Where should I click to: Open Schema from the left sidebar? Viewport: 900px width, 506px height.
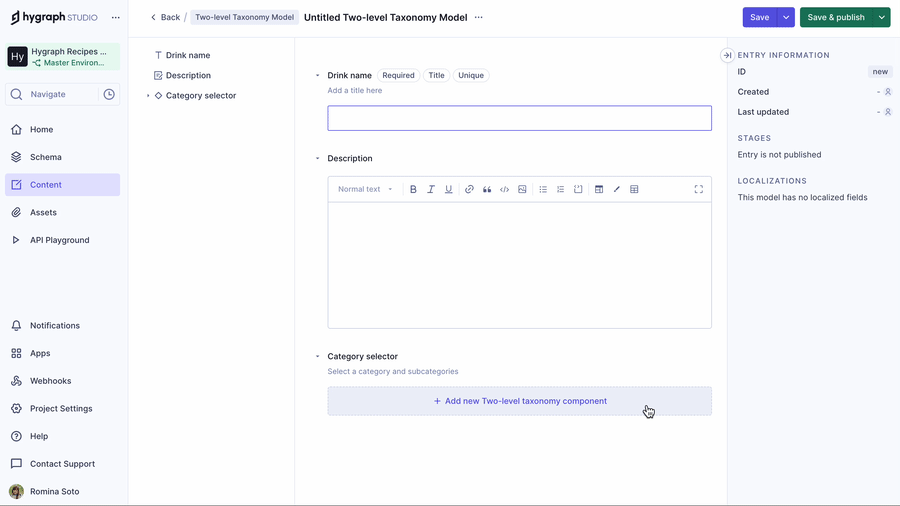click(x=45, y=157)
